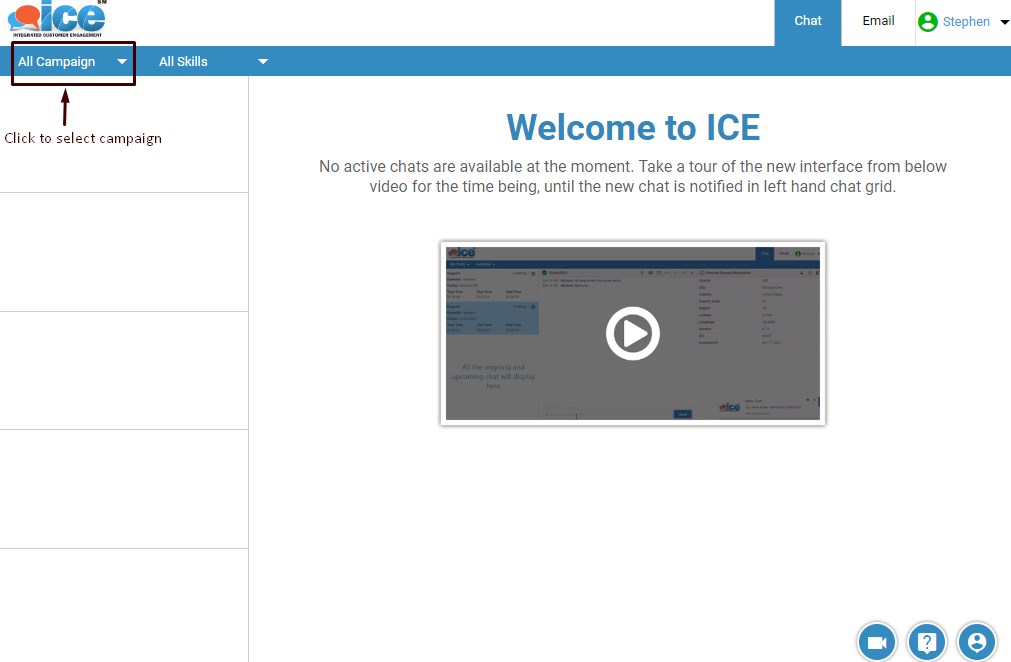1011x662 pixels.
Task: Click the Stephen username link
Action: click(966, 22)
